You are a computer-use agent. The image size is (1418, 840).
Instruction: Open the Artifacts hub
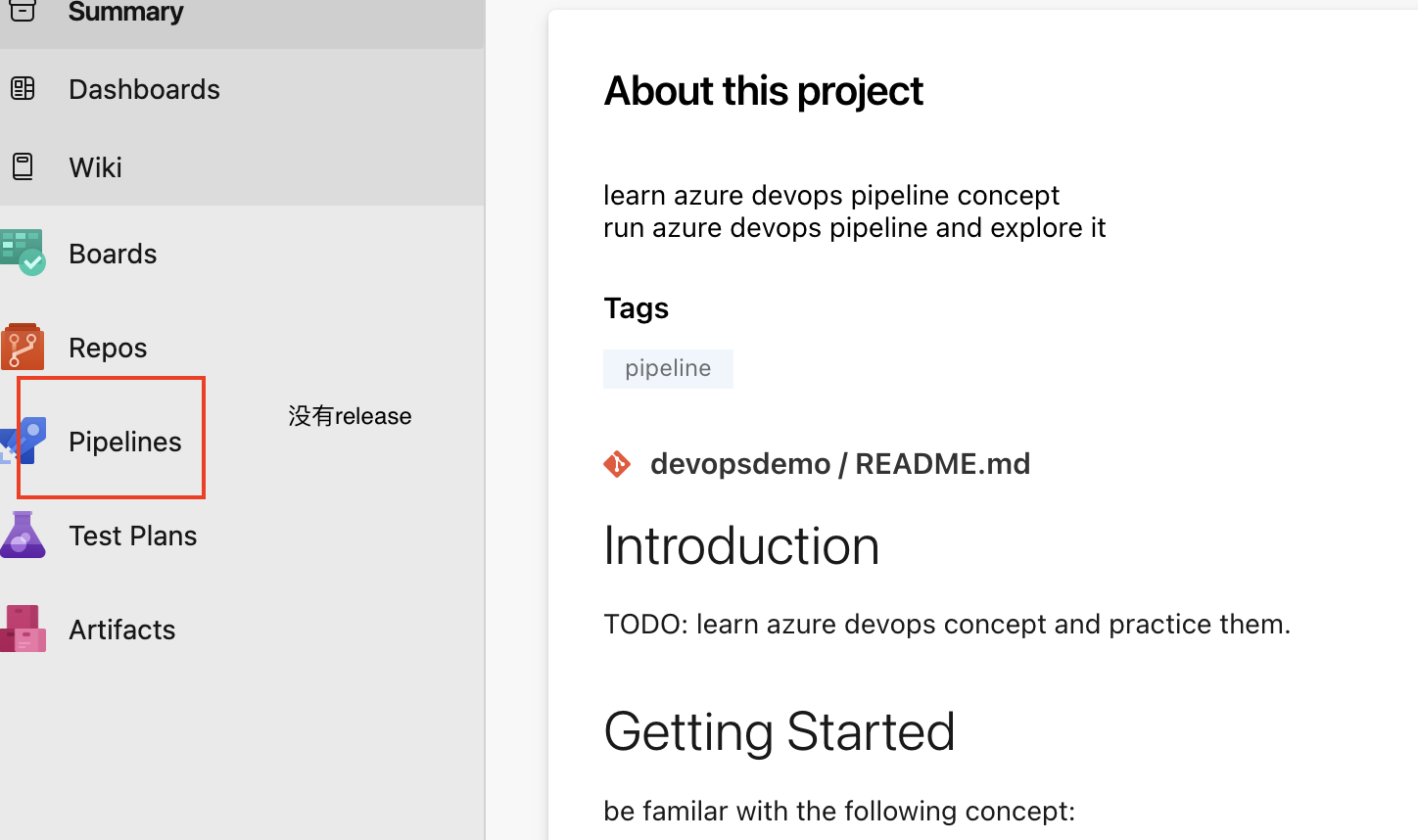[121, 630]
